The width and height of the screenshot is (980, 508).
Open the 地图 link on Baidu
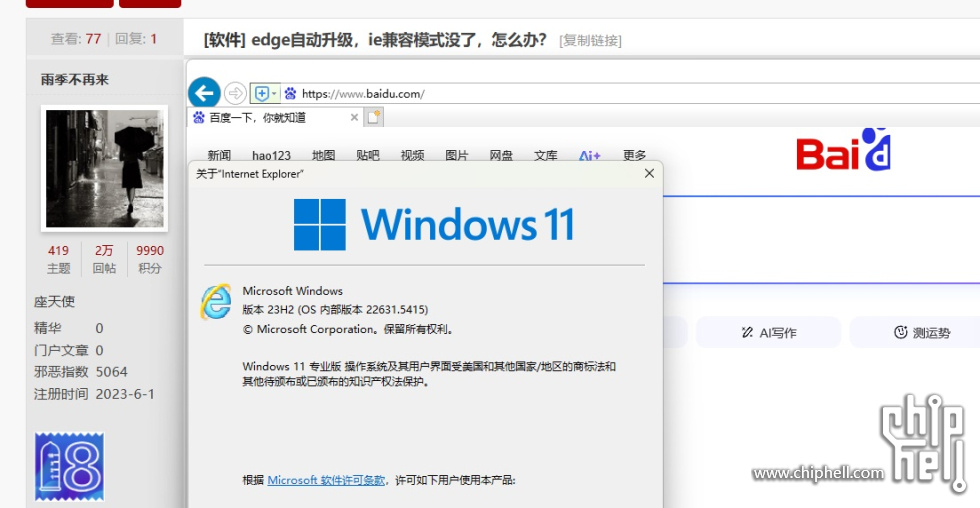point(323,155)
